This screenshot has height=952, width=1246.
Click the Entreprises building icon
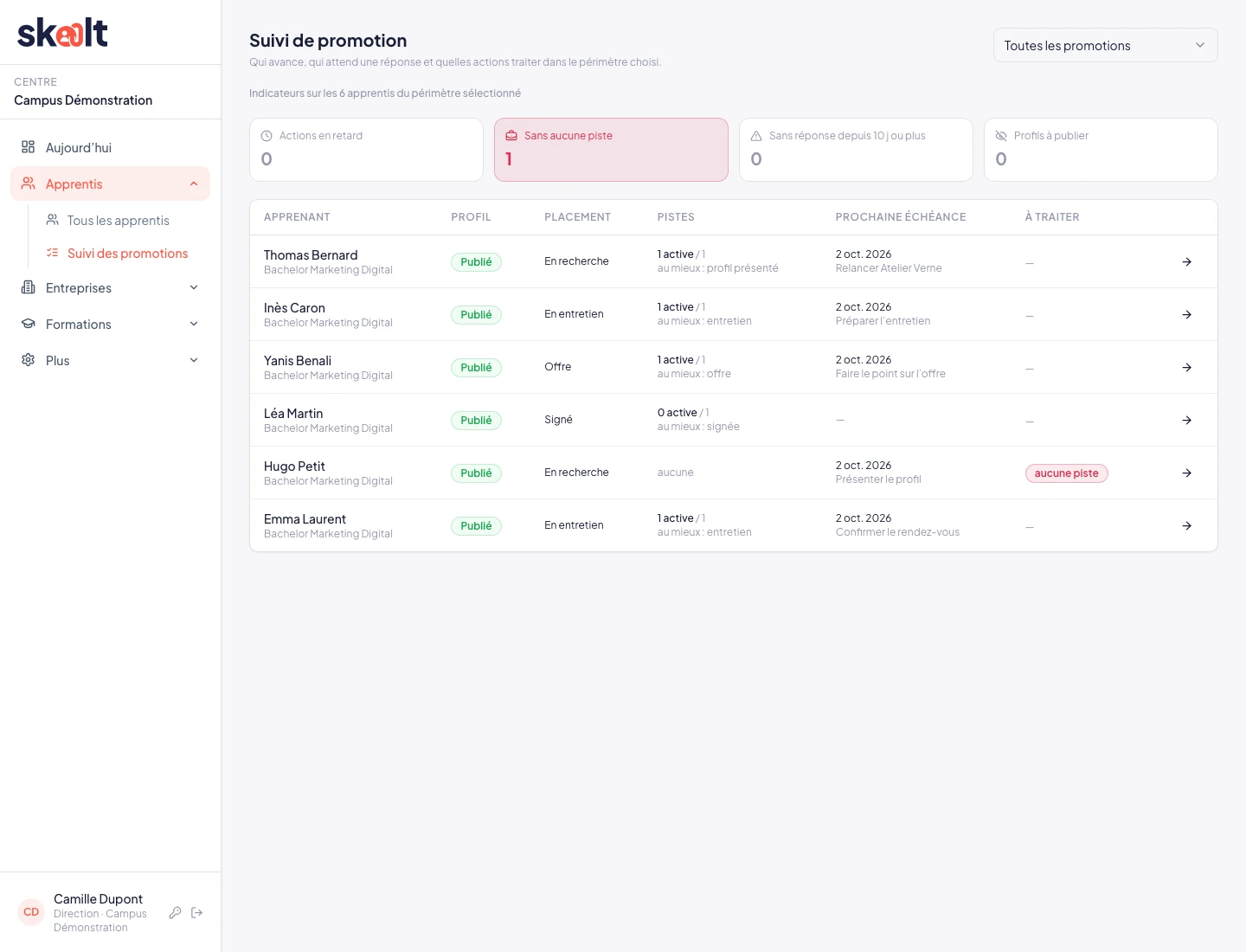[x=29, y=287]
